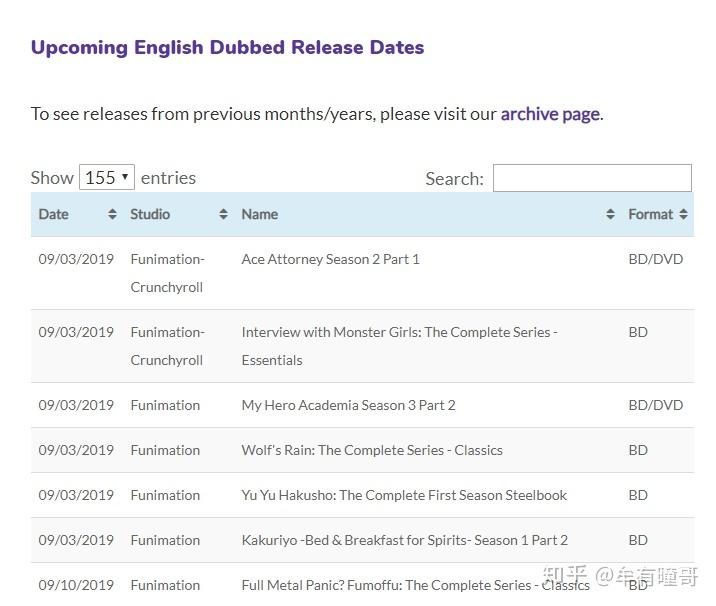This screenshot has height=606, width=716.
Task: Focus the Search input field
Action: click(x=592, y=178)
